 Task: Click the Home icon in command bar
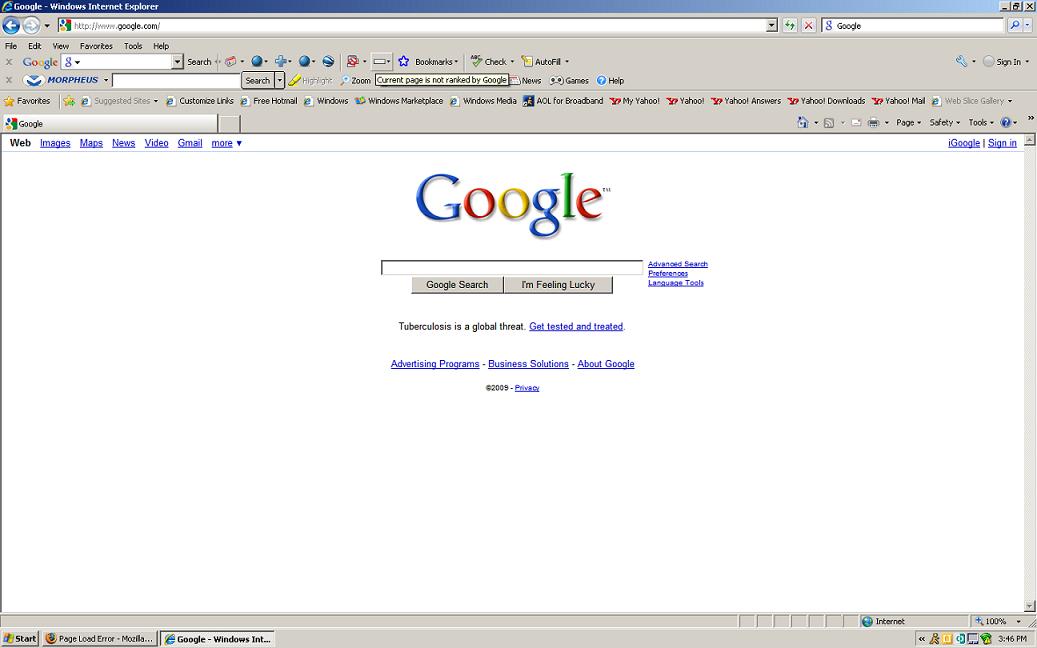point(803,122)
